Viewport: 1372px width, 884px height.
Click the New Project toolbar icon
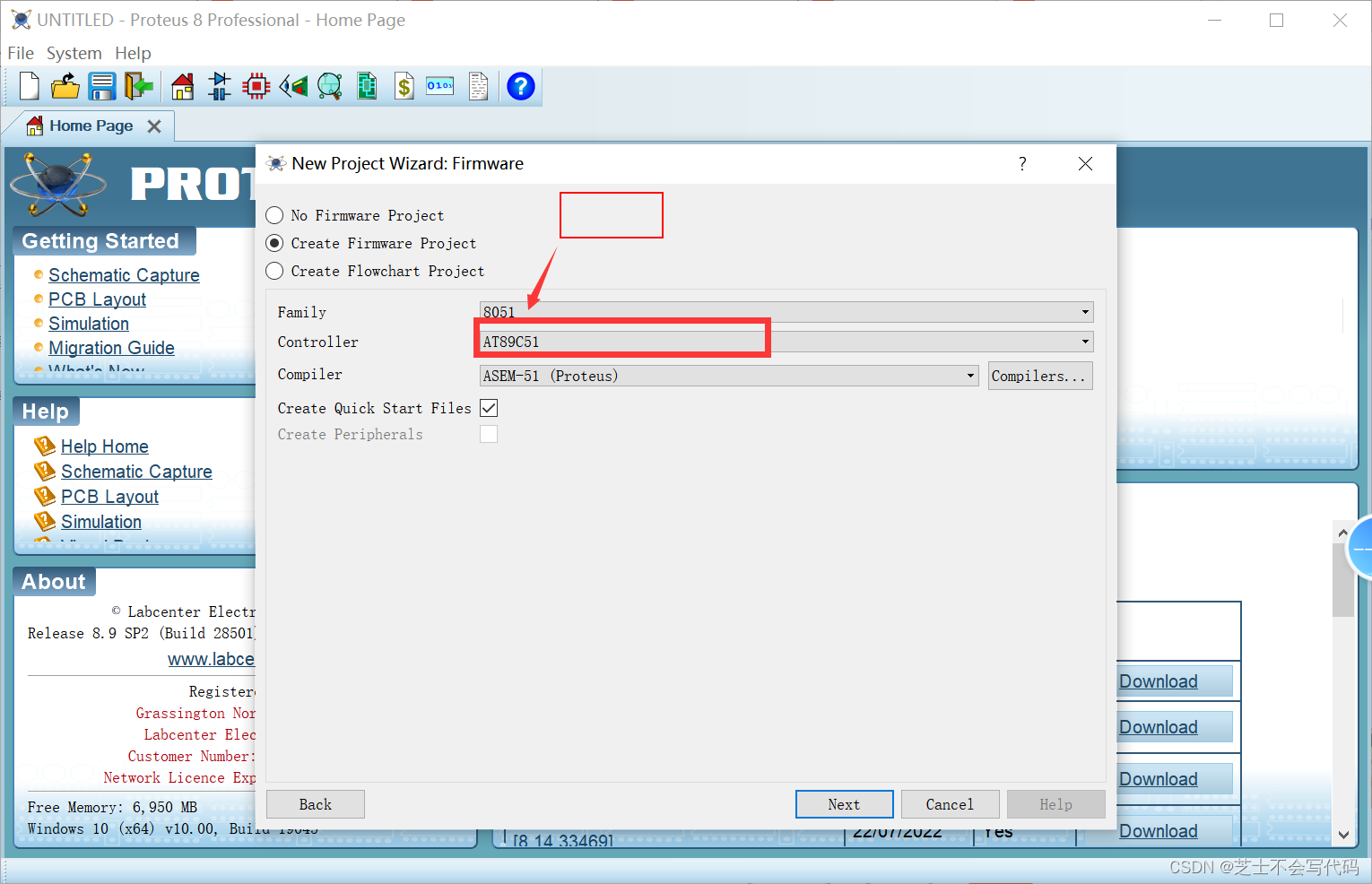click(30, 86)
